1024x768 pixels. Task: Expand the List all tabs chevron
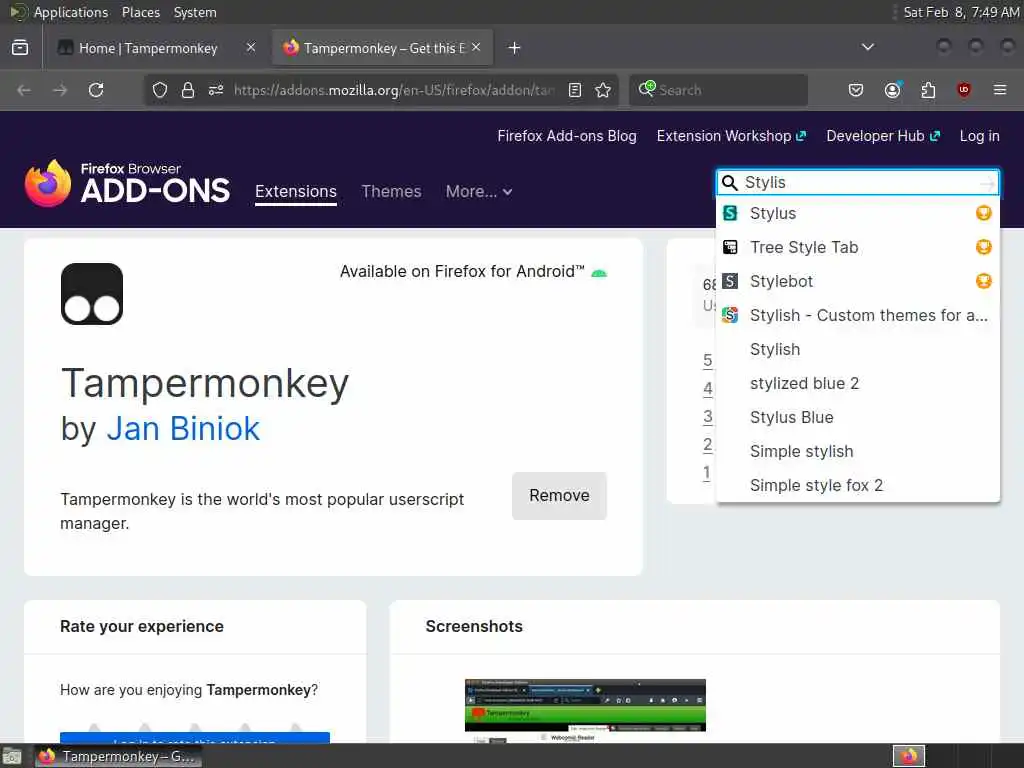pos(868,47)
